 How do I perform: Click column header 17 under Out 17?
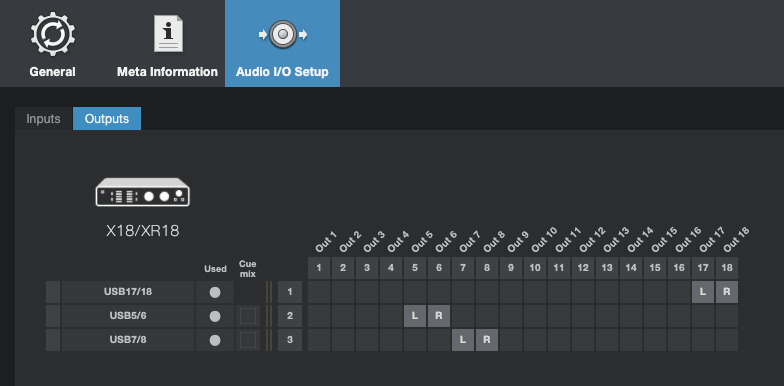click(x=703, y=268)
